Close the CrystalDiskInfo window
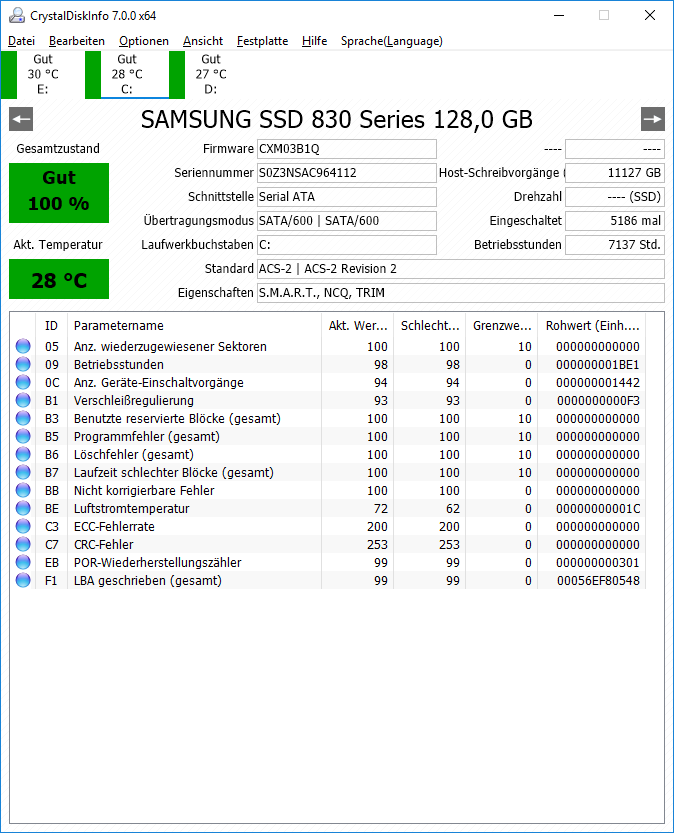 650,15
